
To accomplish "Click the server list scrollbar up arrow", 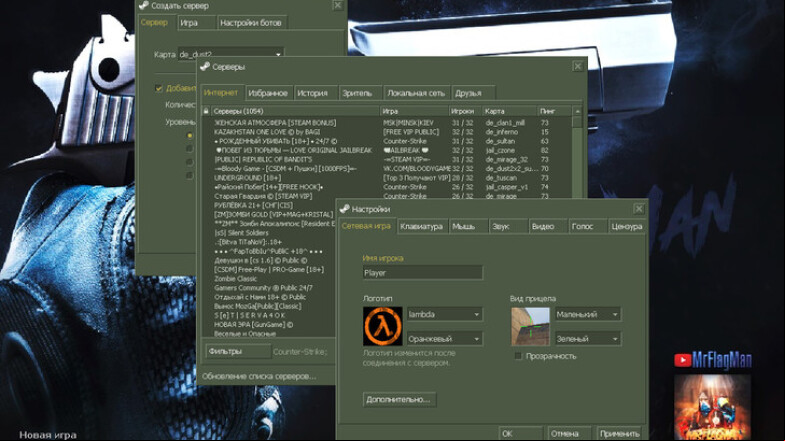I will tap(577, 111).
